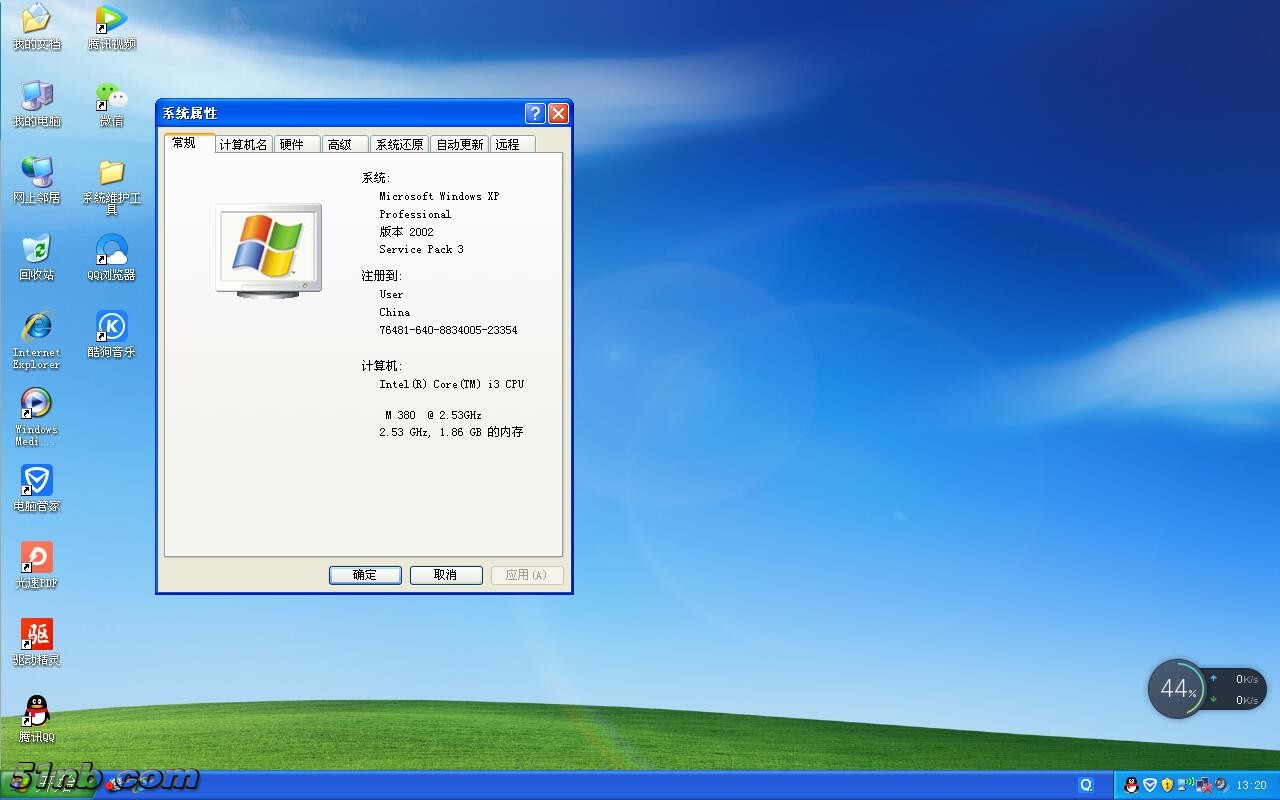Image resolution: width=1280 pixels, height=800 pixels.
Task: Open the Automatic Updates (自动更新) tab
Action: 460,145
